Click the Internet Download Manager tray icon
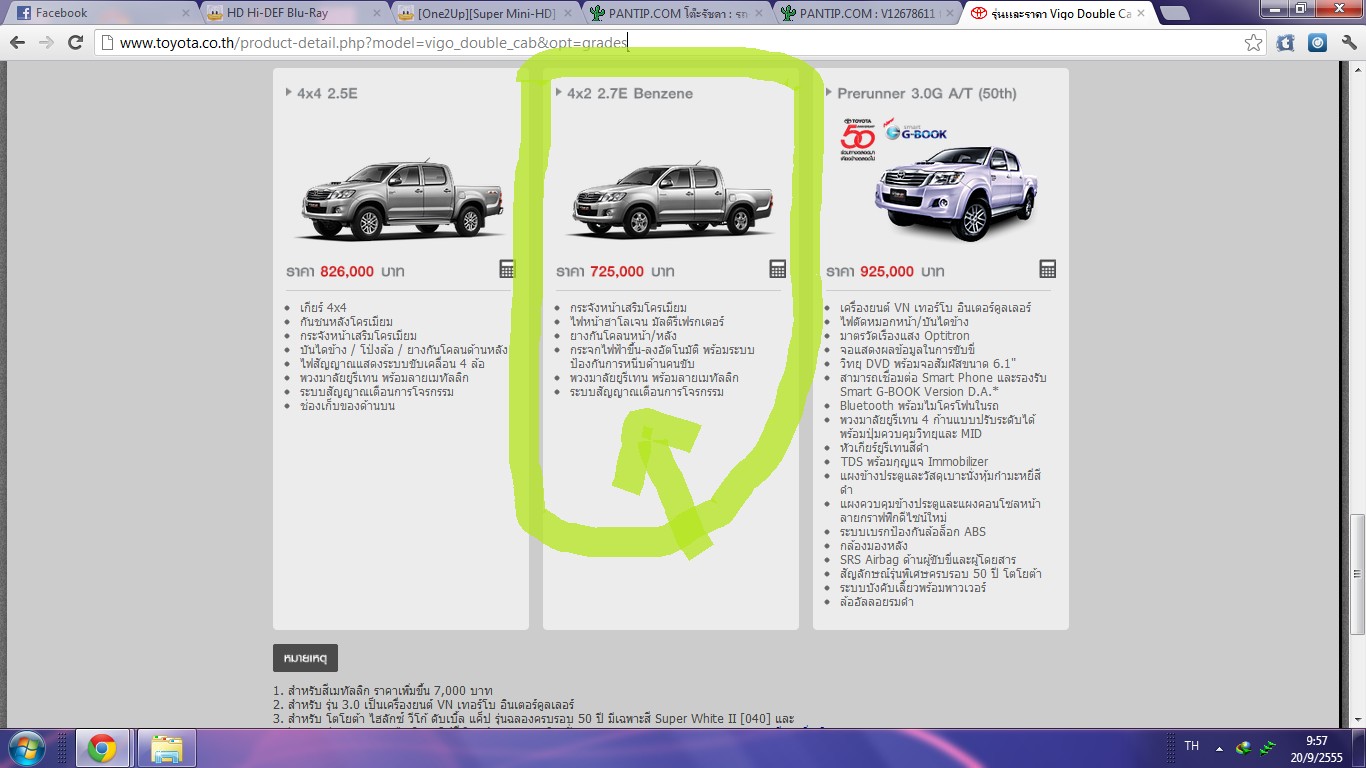Screen dimensions: 1366x768 click(1244, 747)
